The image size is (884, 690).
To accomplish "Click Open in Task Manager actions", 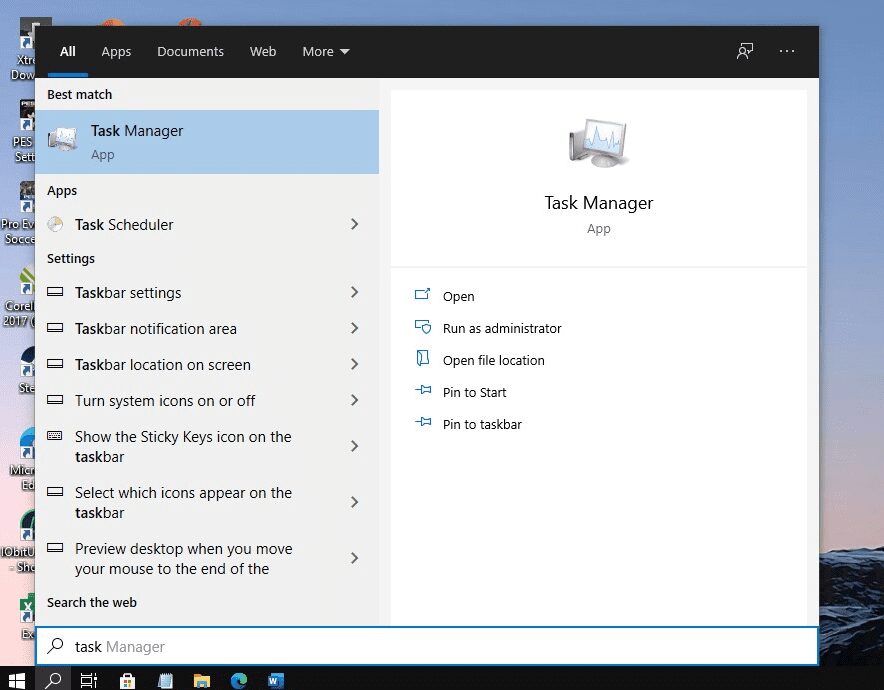I will pos(458,297).
